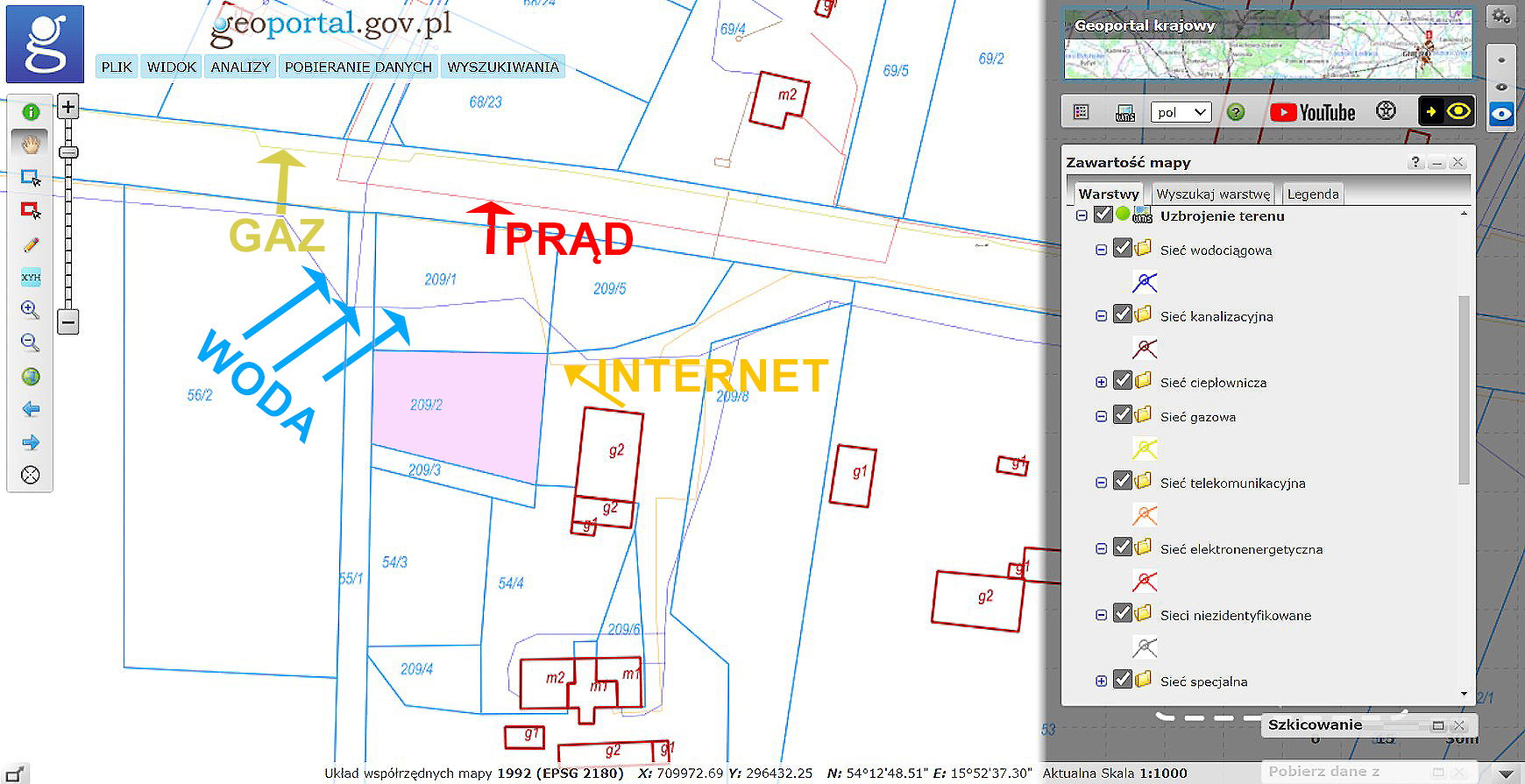Open the WMS services icon
1525x784 pixels.
pyautogui.click(x=1125, y=112)
